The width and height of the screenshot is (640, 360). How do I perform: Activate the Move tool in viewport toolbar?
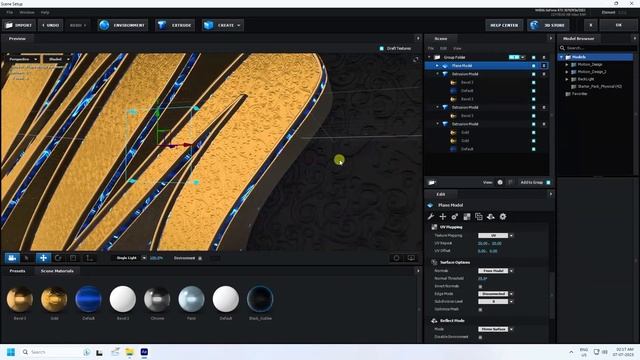[x=43, y=258]
